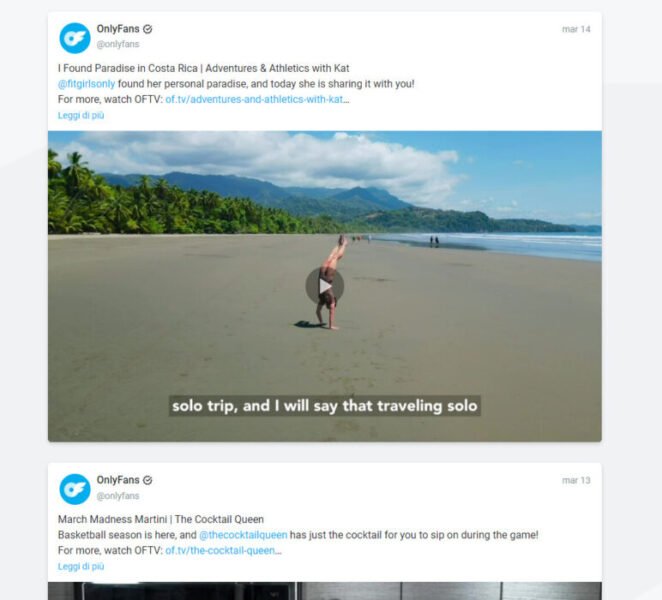
Task: Play the Costa Rica beach video
Action: coord(325,286)
